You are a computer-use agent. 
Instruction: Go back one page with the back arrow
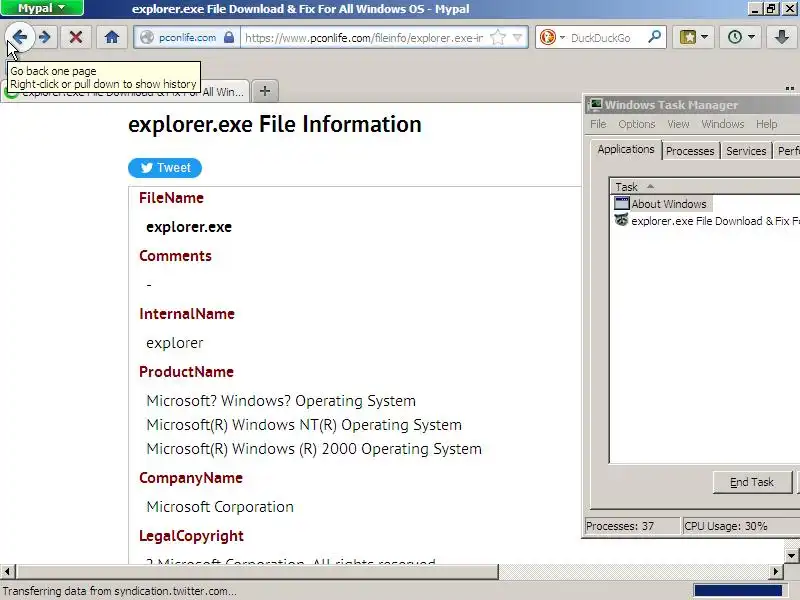point(20,37)
